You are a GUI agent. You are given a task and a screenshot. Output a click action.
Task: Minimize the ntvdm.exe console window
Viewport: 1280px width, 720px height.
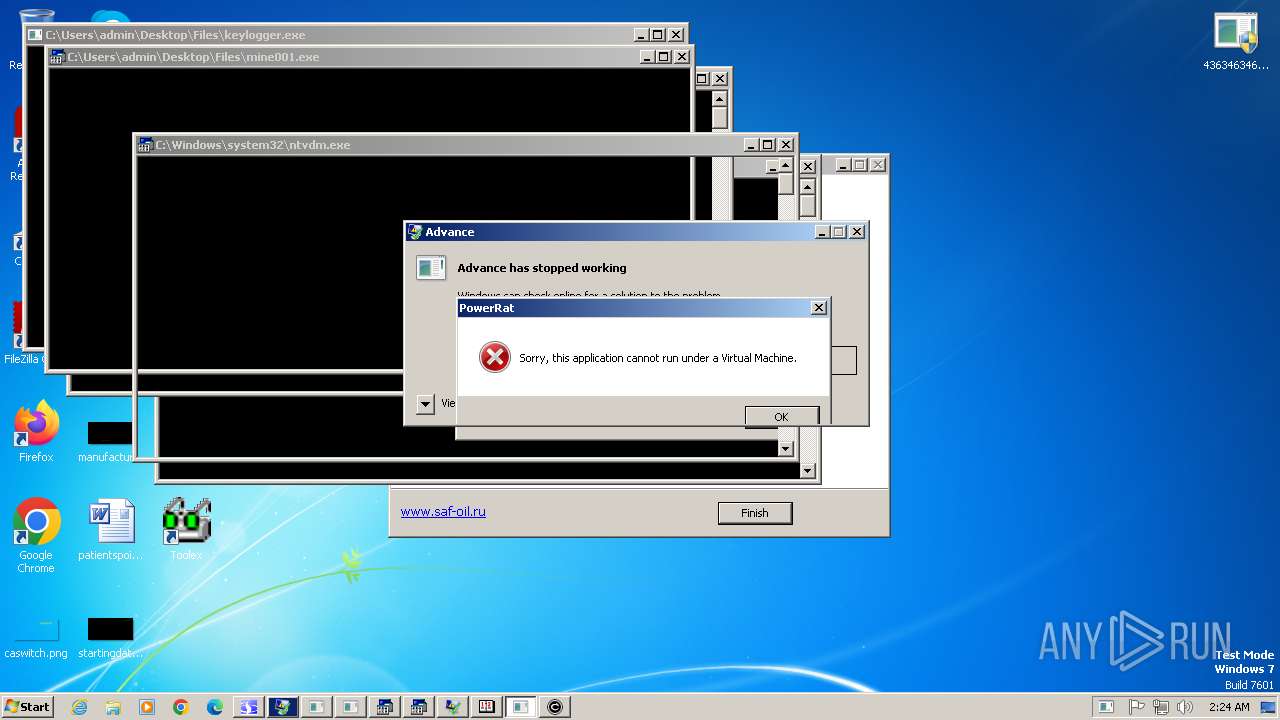click(751, 145)
